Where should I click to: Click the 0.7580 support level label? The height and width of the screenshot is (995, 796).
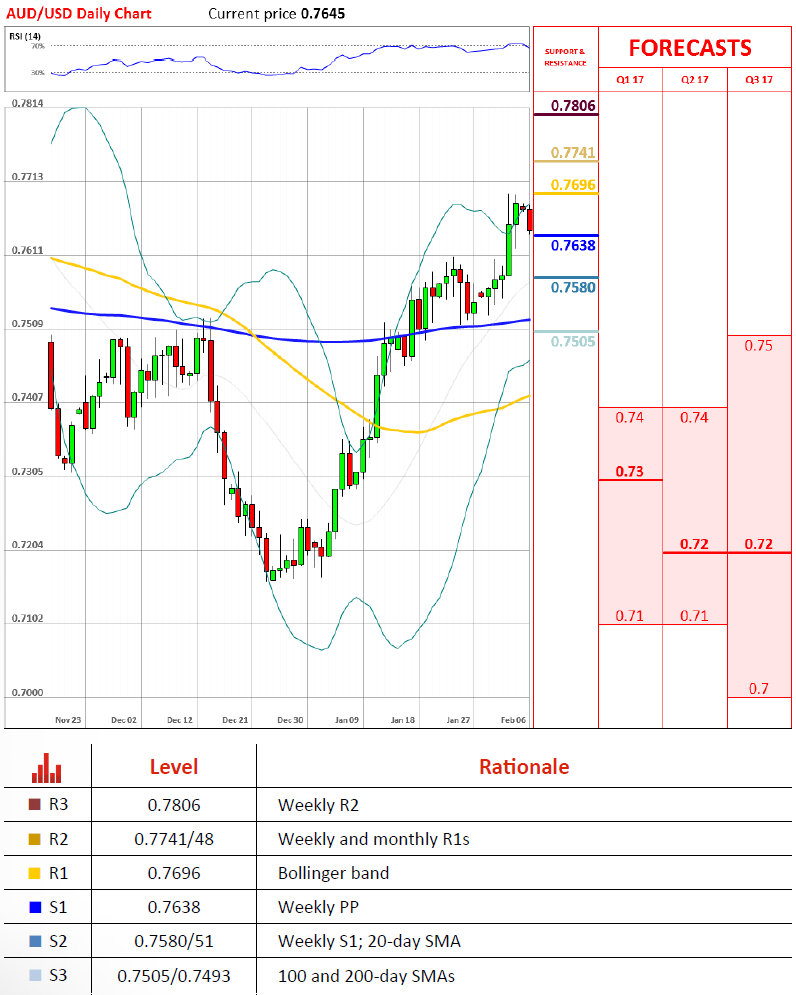573,287
